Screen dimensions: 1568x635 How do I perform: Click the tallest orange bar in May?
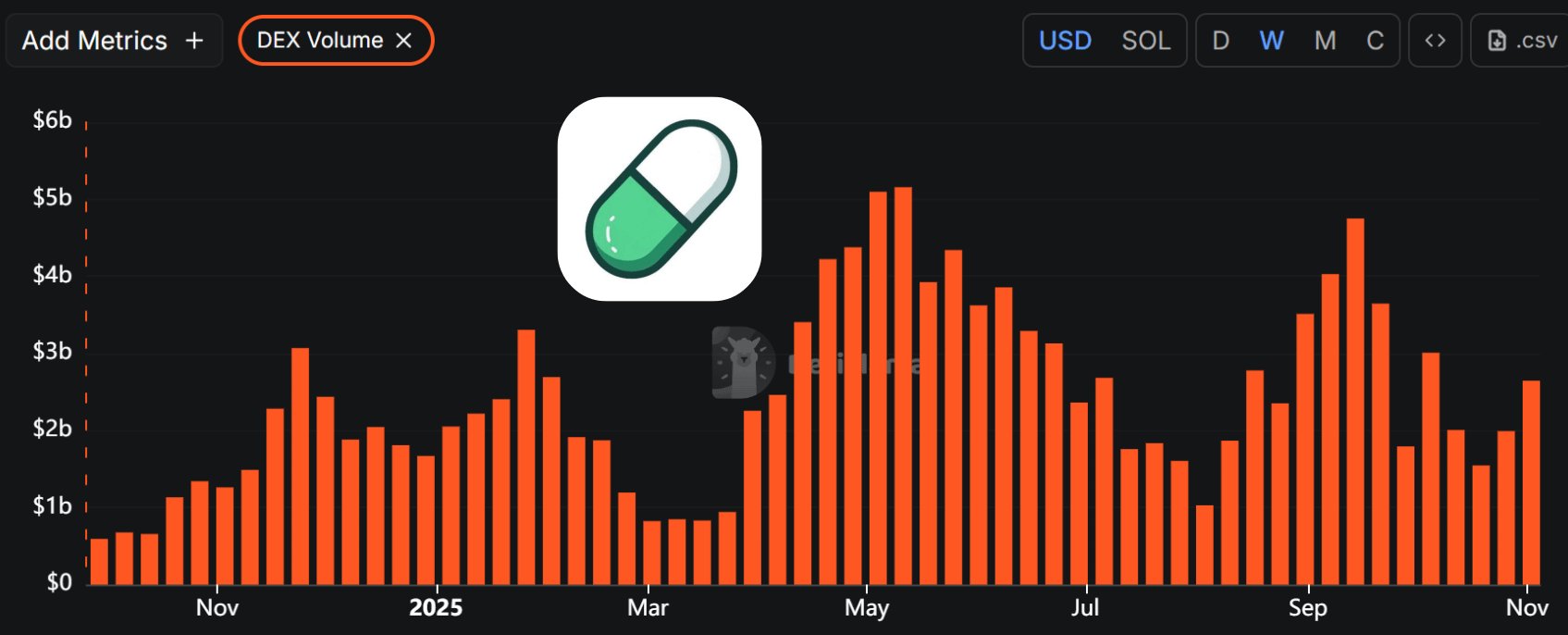pyautogui.click(x=903, y=385)
